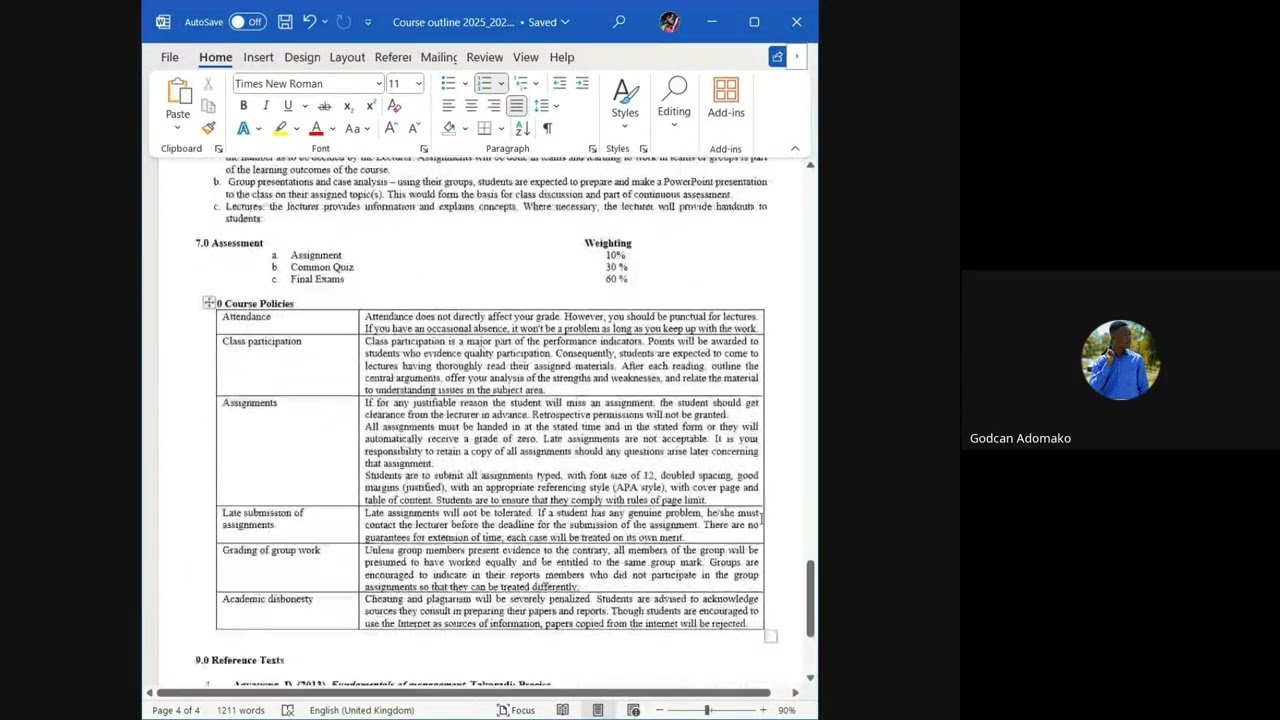Adjust the zoom slider
The width and height of the screenshot is (1280, 720).
707,710
